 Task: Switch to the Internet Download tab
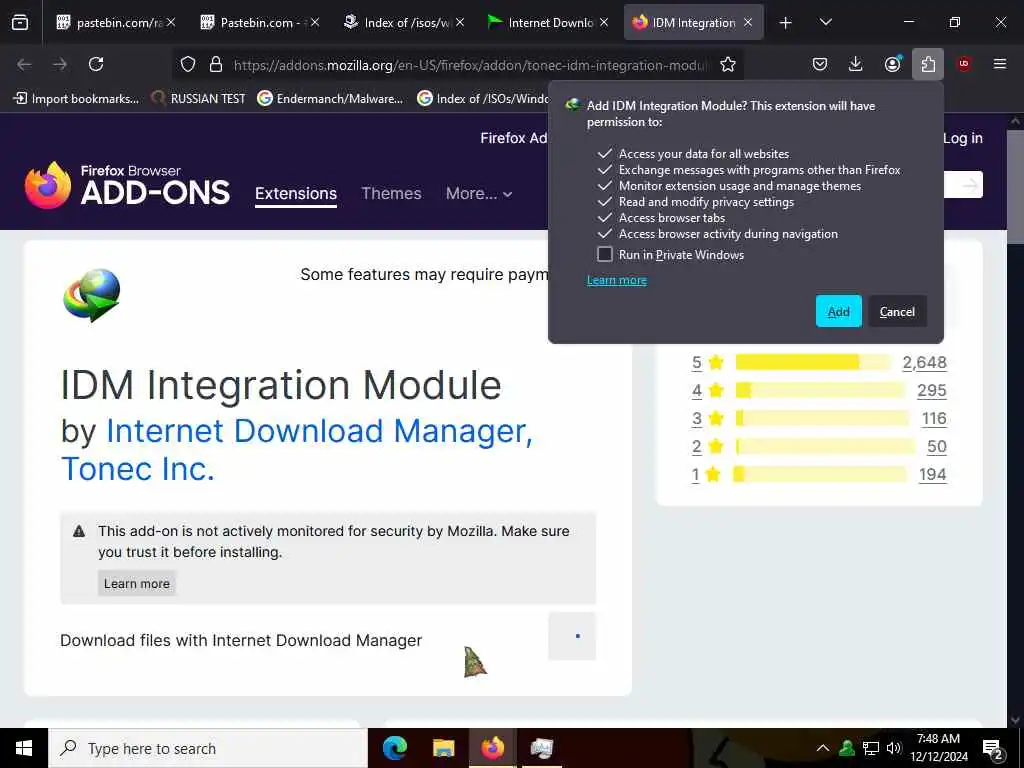549,22
